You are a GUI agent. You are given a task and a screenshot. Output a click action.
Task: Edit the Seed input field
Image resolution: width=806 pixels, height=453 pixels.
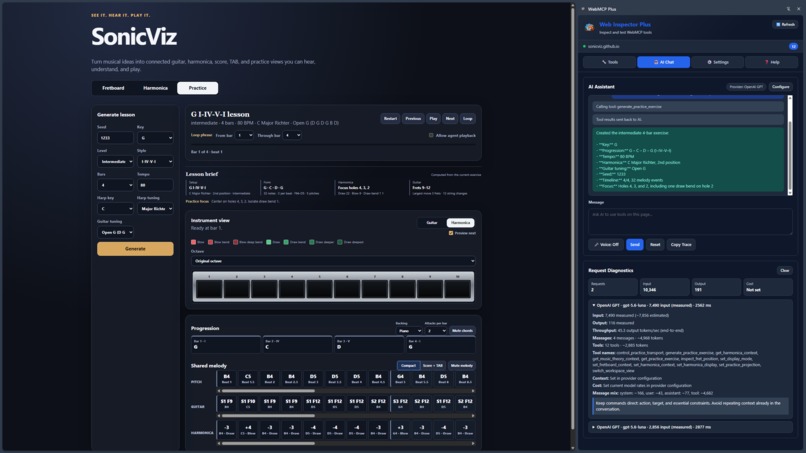(115, 138)
